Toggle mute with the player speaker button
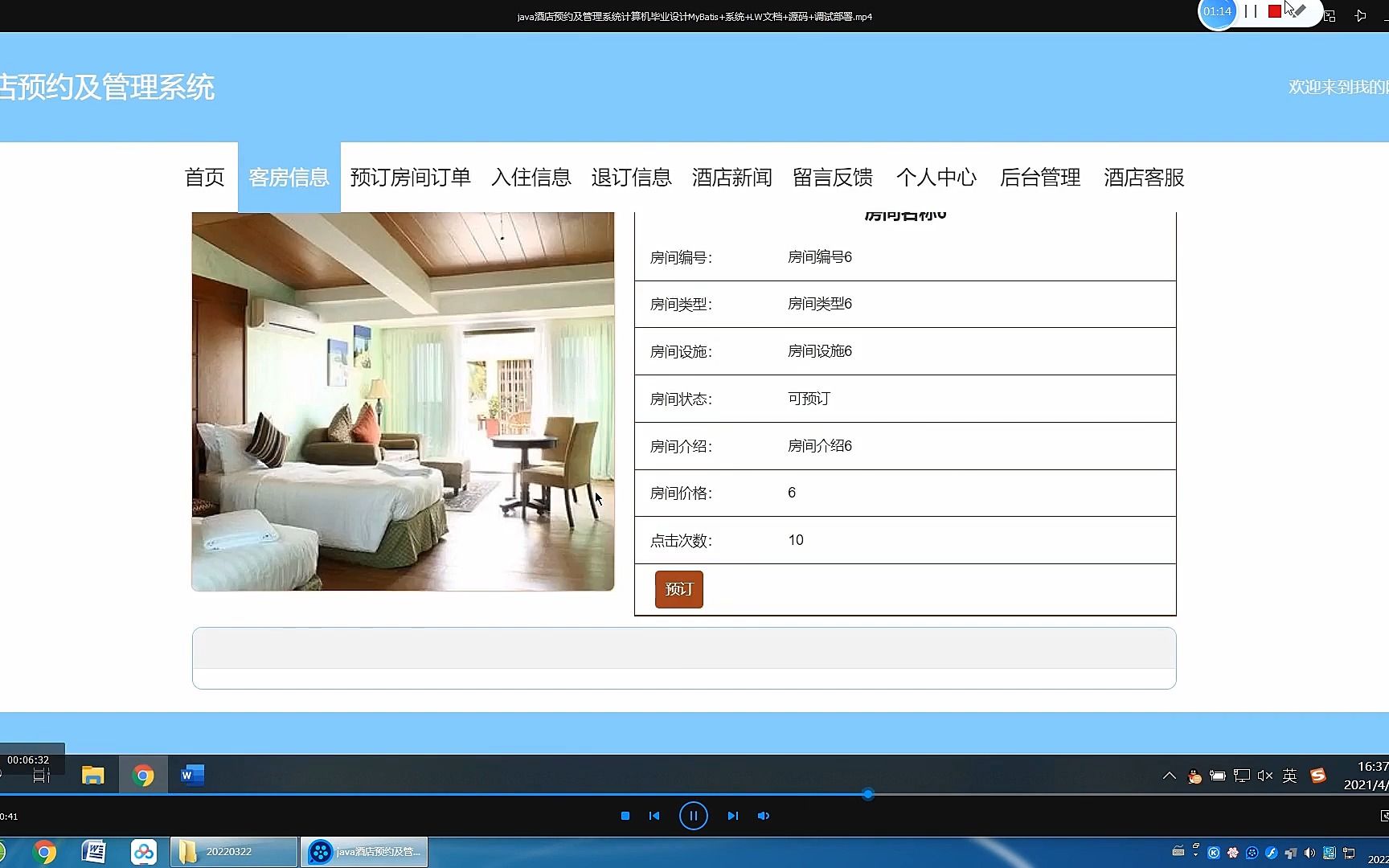Viewport: 1389px width, 868px height. 763,815
